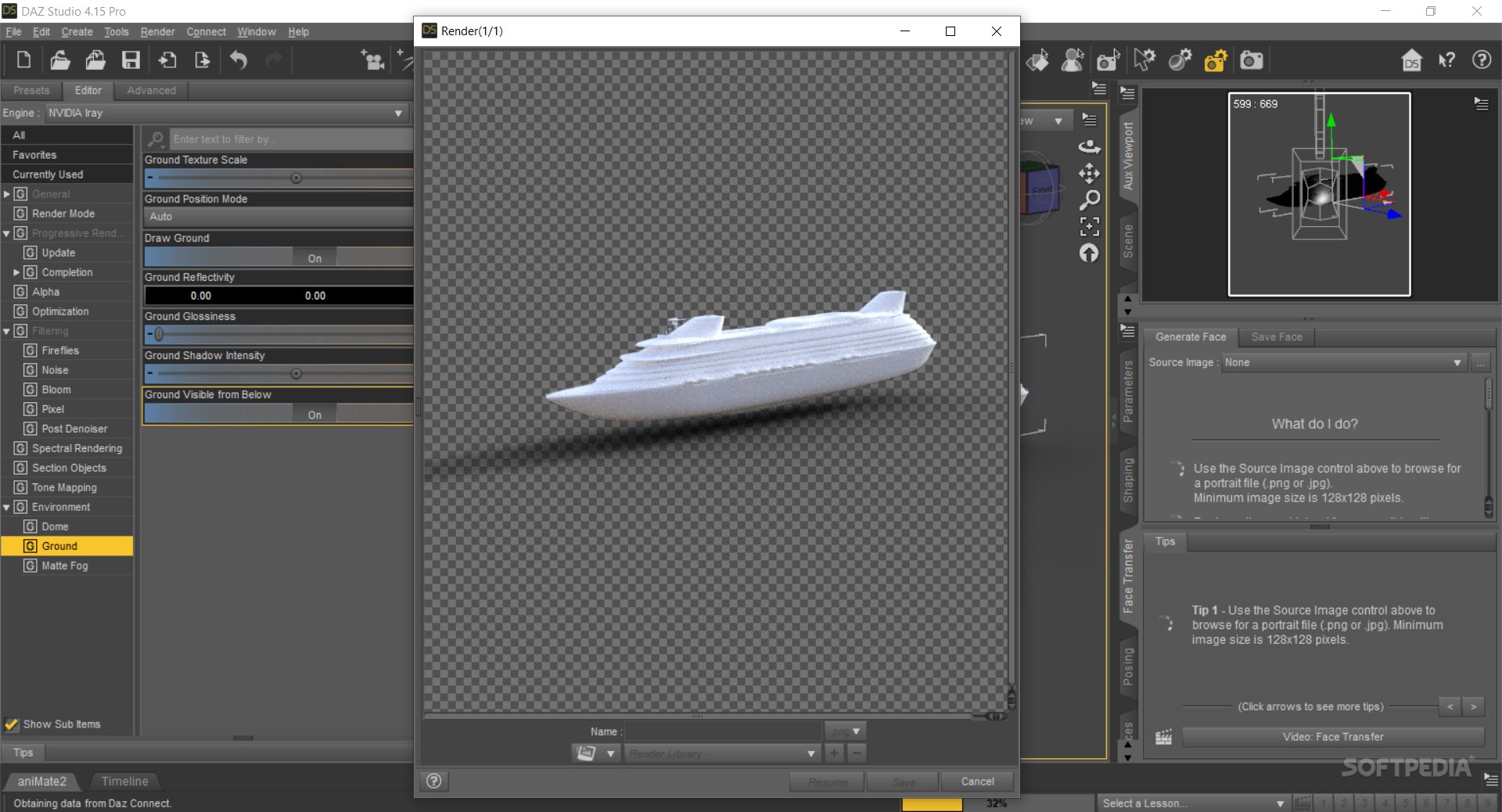Click the Open File folder icon
Image resolution: width=1502 pixels, height=812 pixels.
pyautogui.click(x=60, y=60)
